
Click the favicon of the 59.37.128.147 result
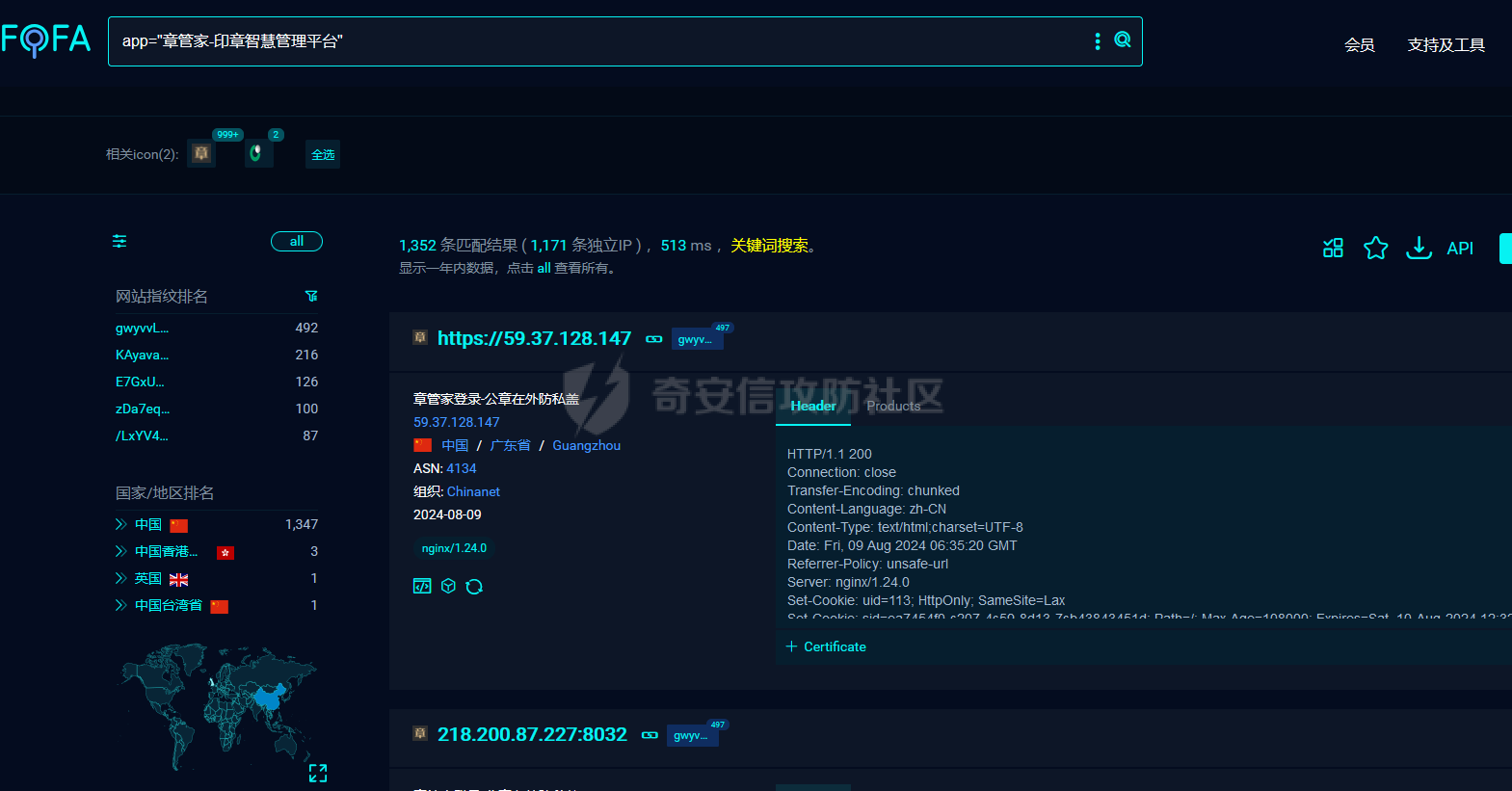tap(420, 337)
